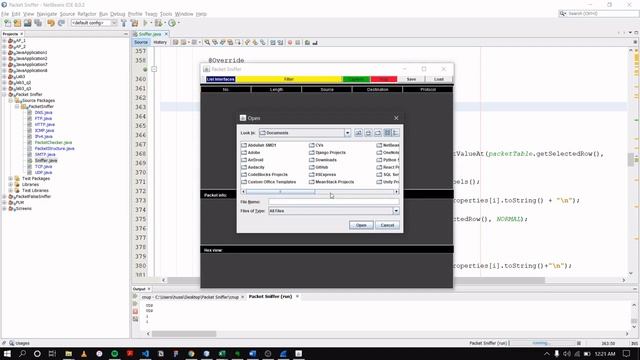Collapse the Packet Sniffer project node
Screen dimensions: 640x360
[x=4, y=94]
